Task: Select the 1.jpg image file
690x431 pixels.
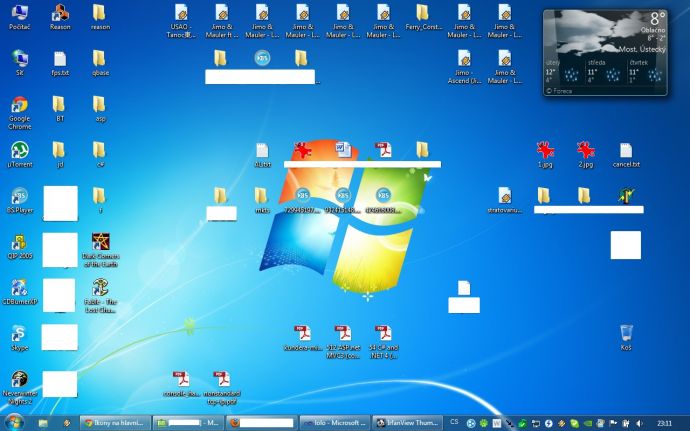Action: point(545,154)
